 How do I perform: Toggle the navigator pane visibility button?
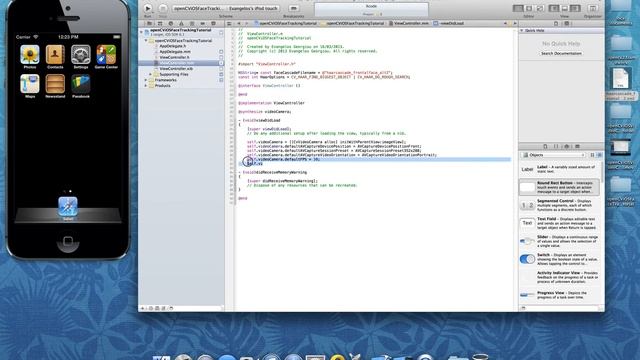(554, 8)
